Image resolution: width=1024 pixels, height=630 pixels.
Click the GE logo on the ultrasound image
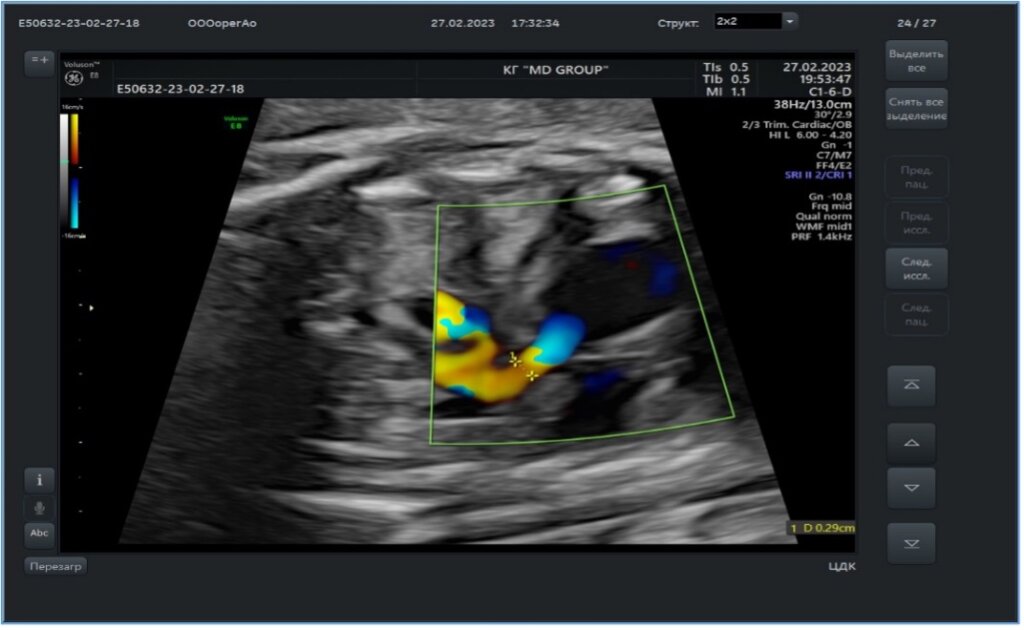(73, 78)
